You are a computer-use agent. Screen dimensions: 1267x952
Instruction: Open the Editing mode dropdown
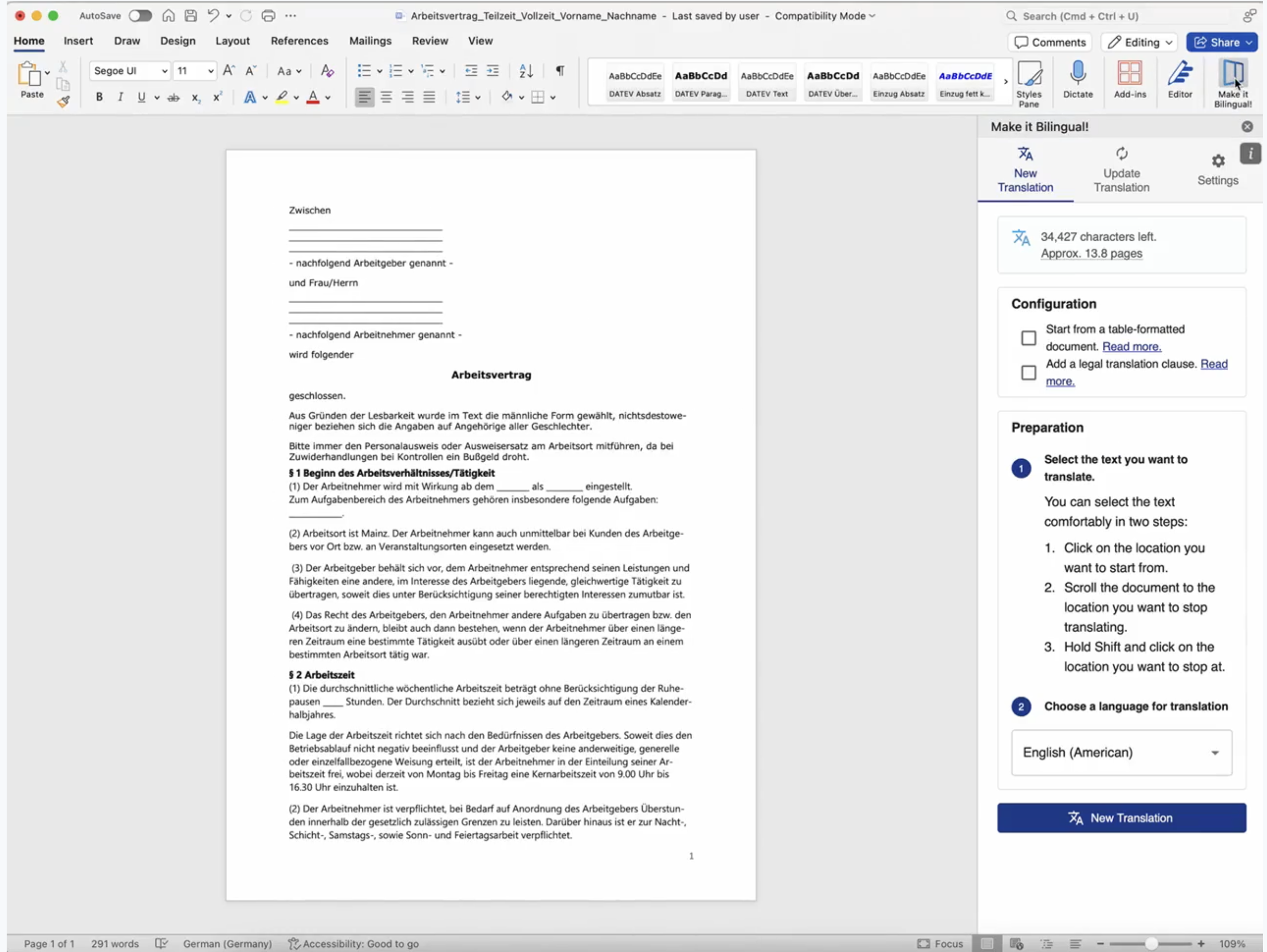pos(1140,42)
